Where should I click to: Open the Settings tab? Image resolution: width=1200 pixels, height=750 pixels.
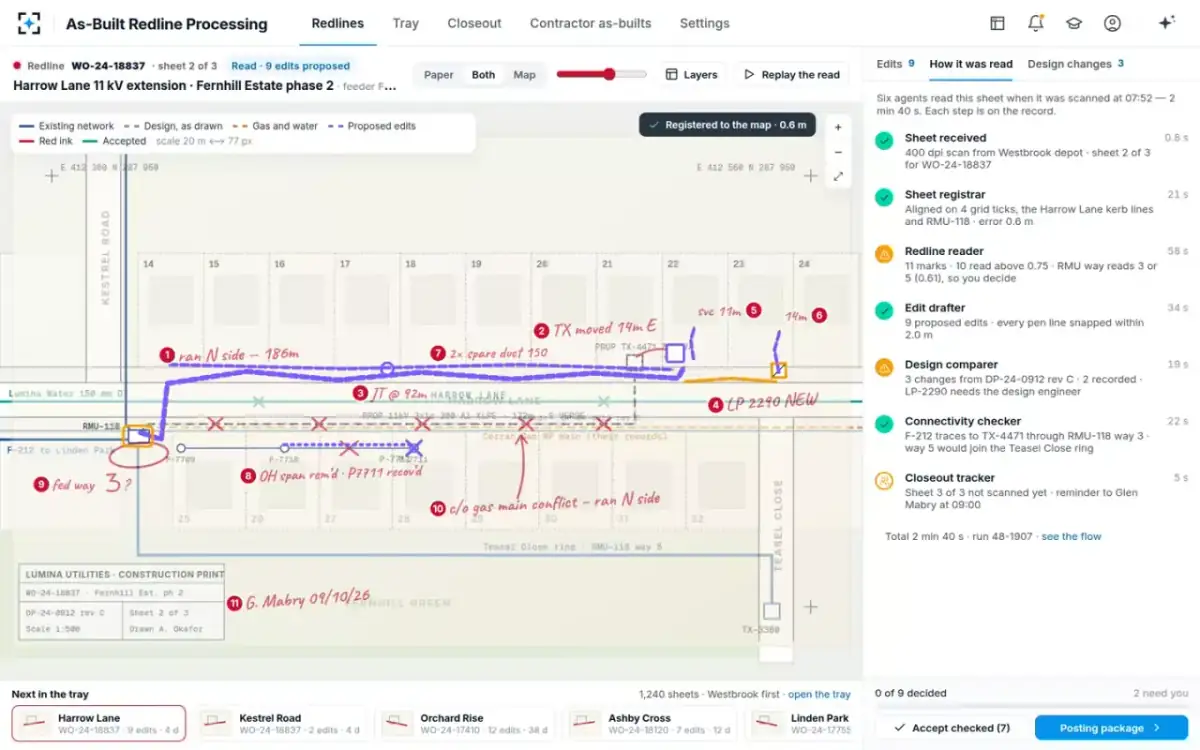[x=705, y=23]
